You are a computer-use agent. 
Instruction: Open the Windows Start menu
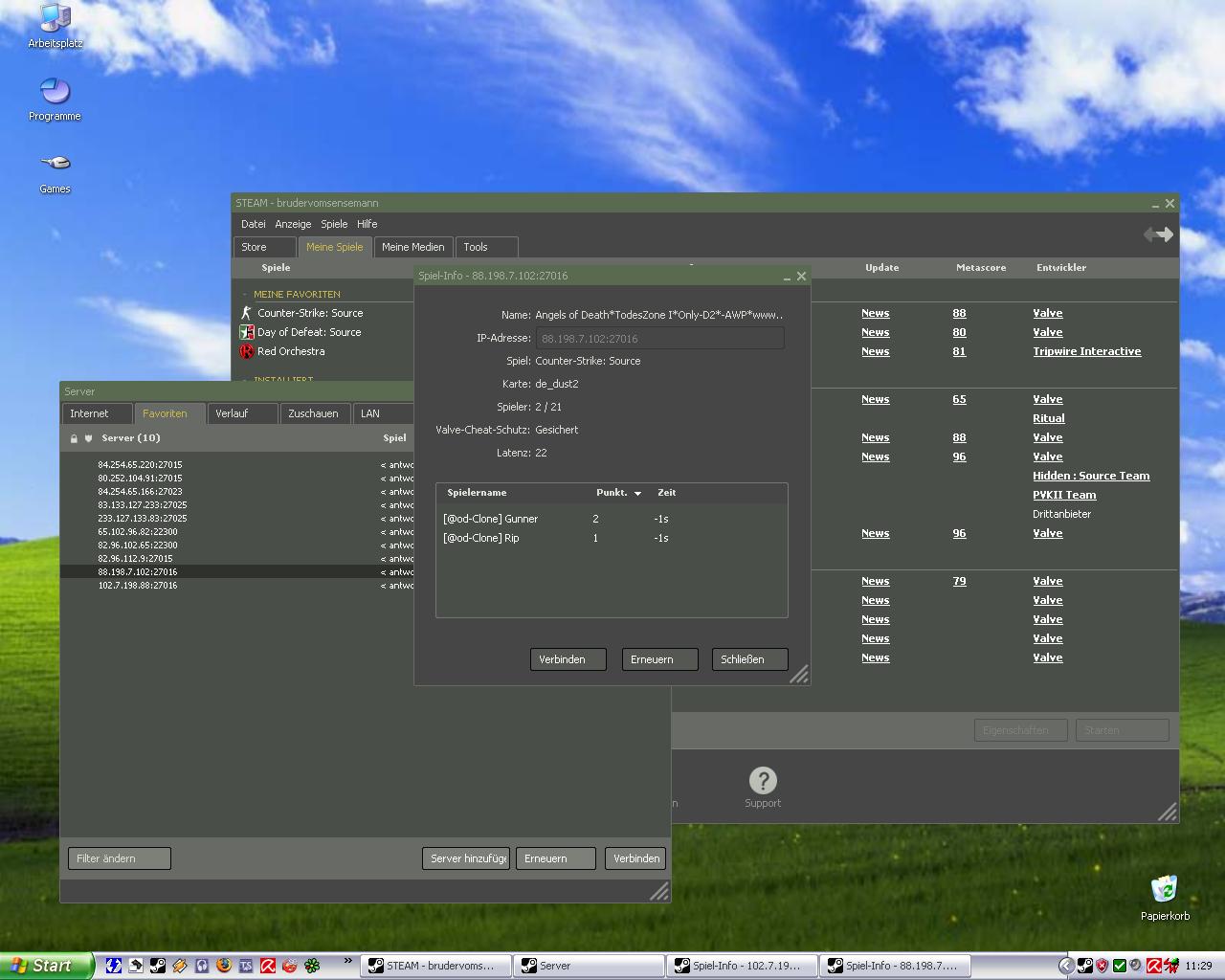click(x=46, y=966)
